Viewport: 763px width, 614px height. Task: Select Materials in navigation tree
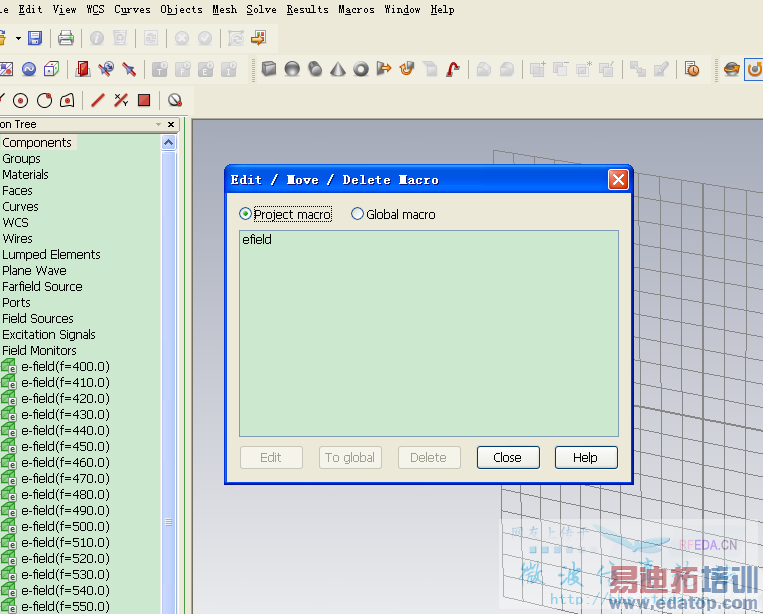(x=25, y=175)
